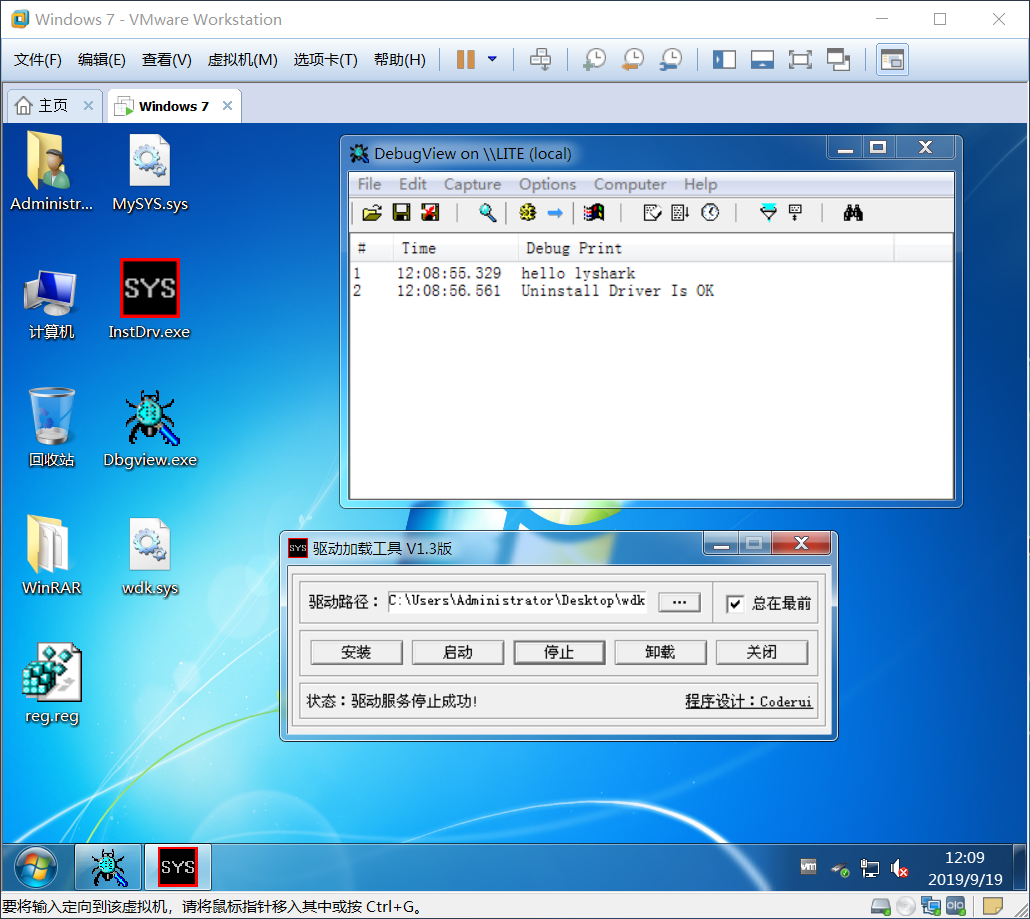Click the 关闭 (close) button in driver tool

pos(761,652)
